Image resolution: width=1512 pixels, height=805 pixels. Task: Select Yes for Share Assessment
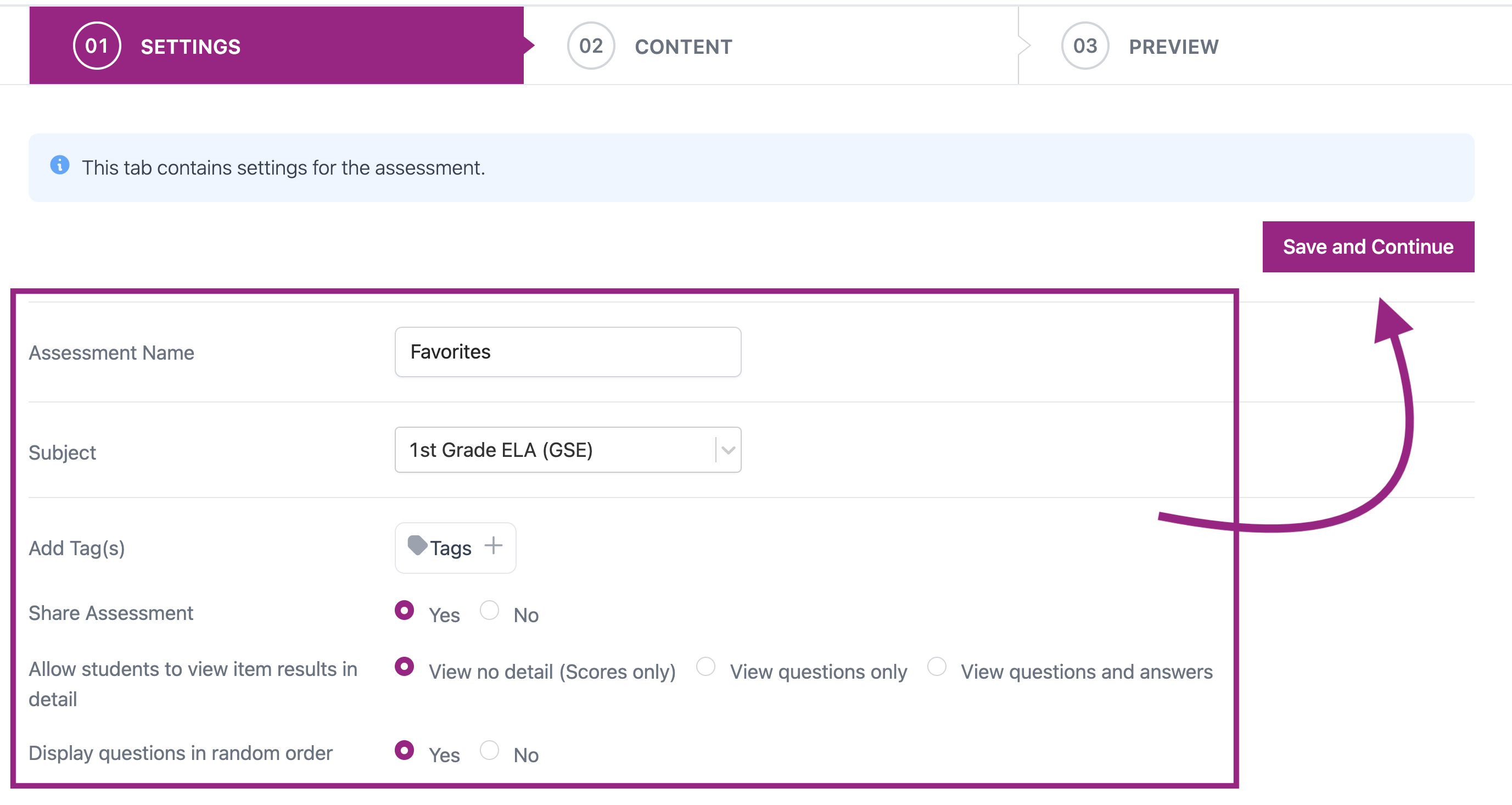pyautogui.click(x=405, y=611)
